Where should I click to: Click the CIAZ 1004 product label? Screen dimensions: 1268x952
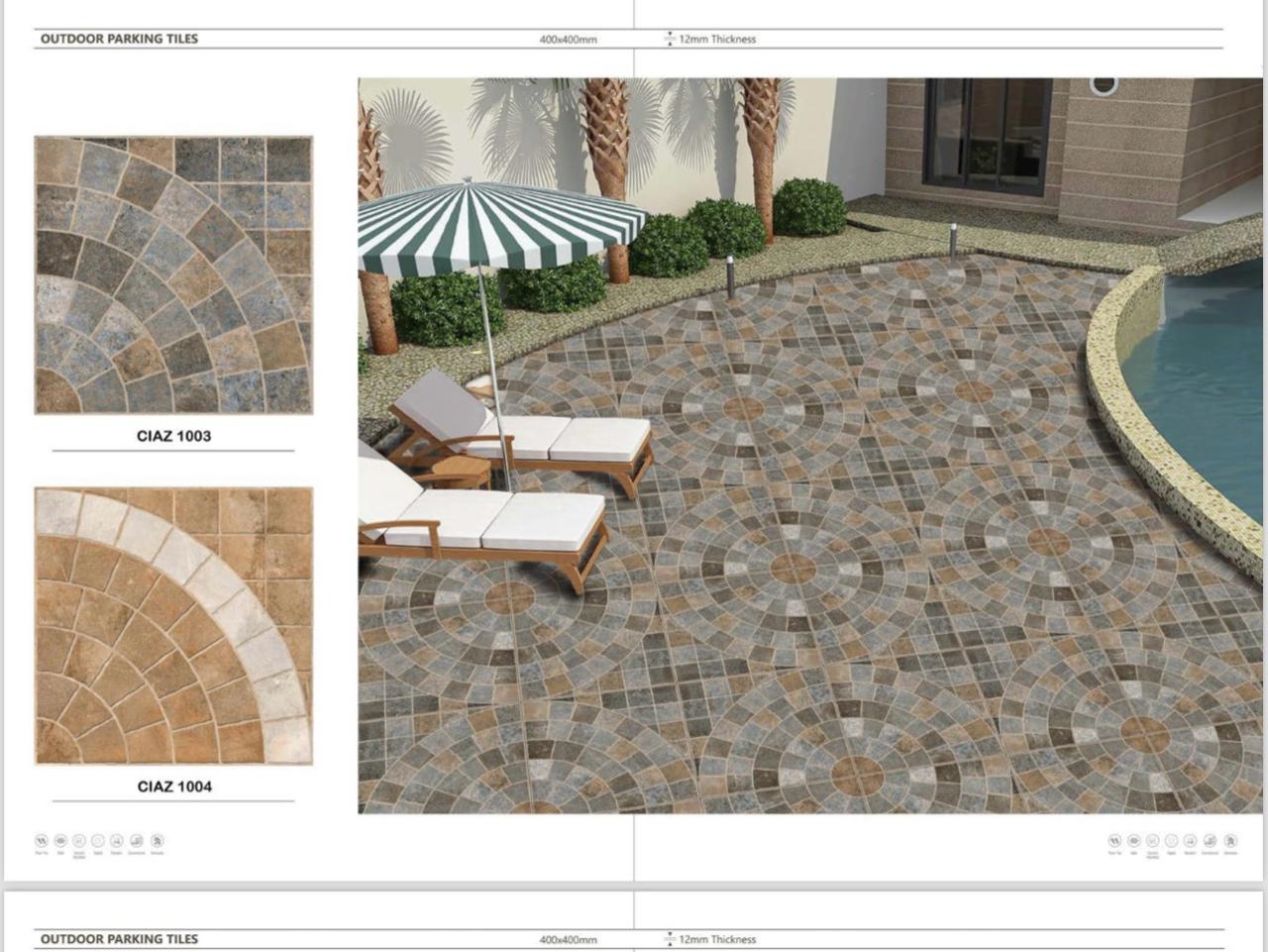tap(173, 787)
